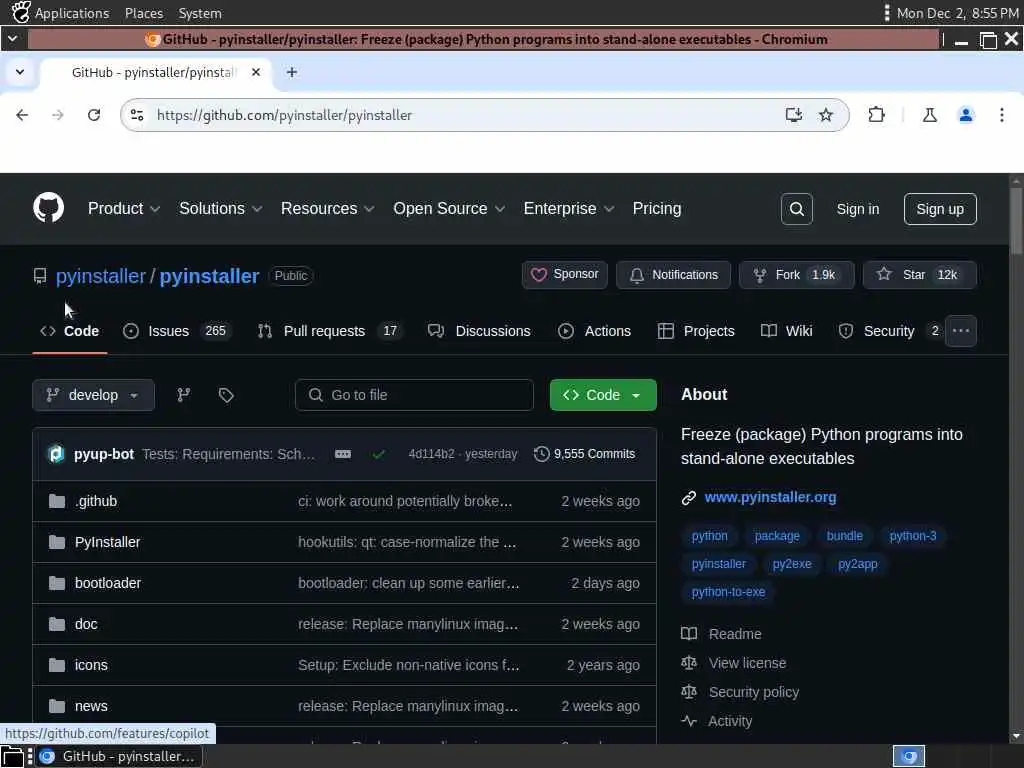Click the browser forward arrow
The width and height of the screenshot is (1024, 768).
click(58, 115)
